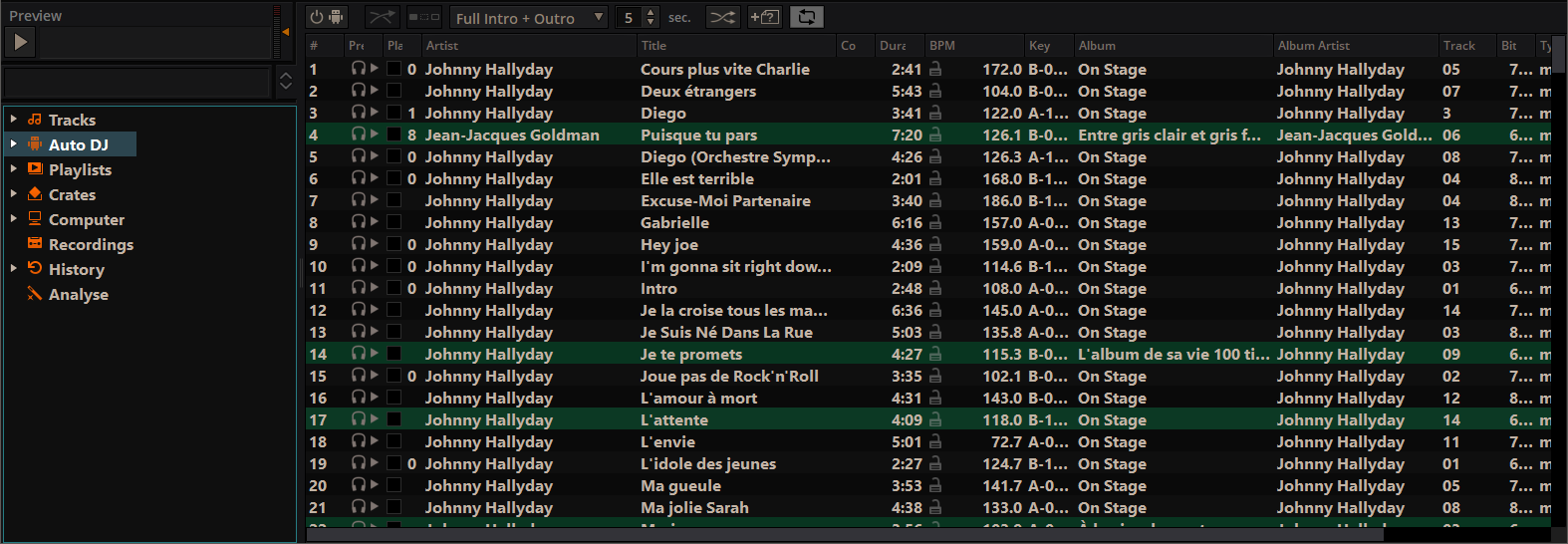1568x544 pixels.
Task: Expand the Crates tree item
Action: coord(14,194)
